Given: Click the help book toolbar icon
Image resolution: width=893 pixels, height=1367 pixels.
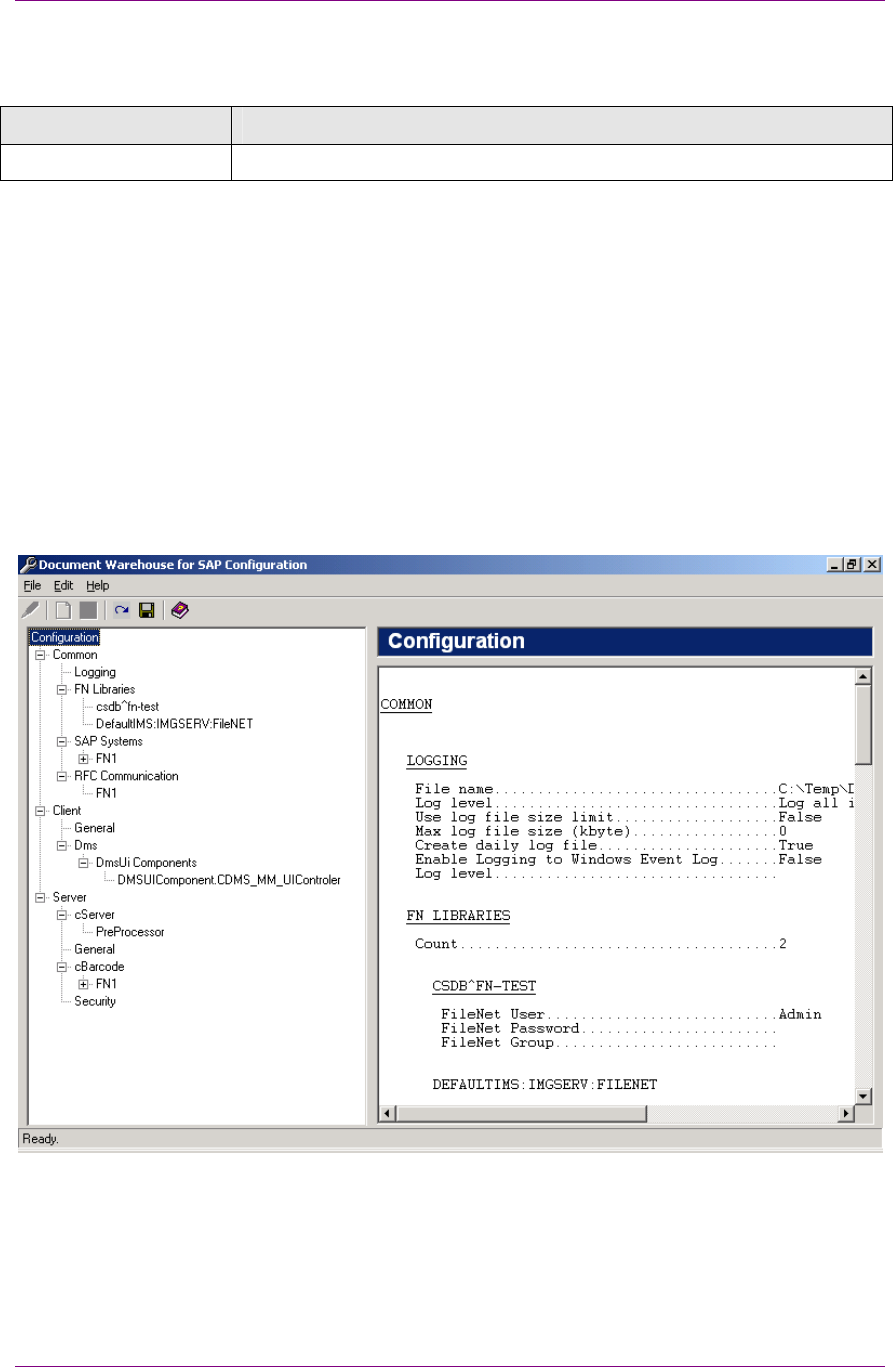Looking at the screenshot, I should pyautogui.click(x=180, y=610).
